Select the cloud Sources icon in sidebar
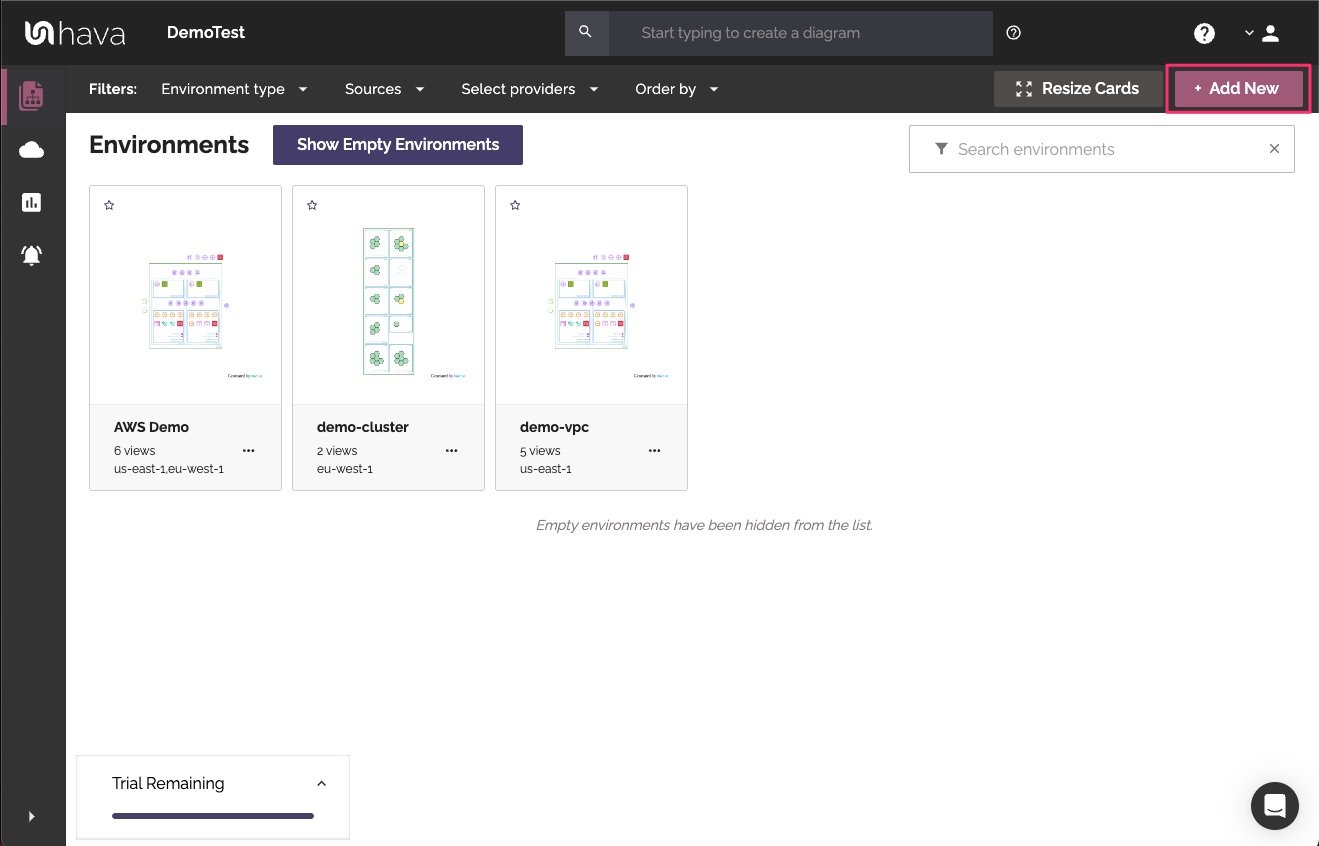The height and width of the screenshot is (846, 1319). (31, 149)
